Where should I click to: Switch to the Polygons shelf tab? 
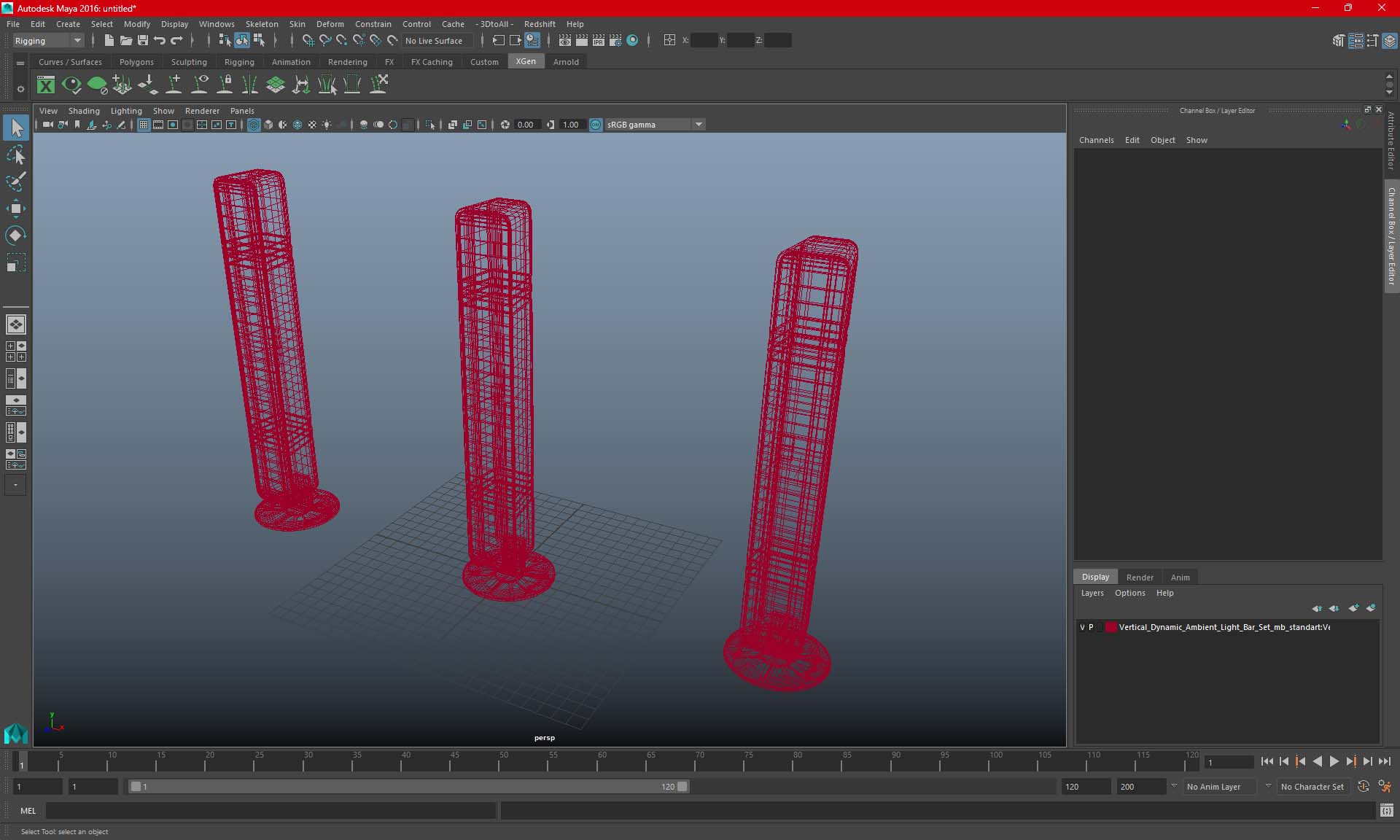click(136, 62)
